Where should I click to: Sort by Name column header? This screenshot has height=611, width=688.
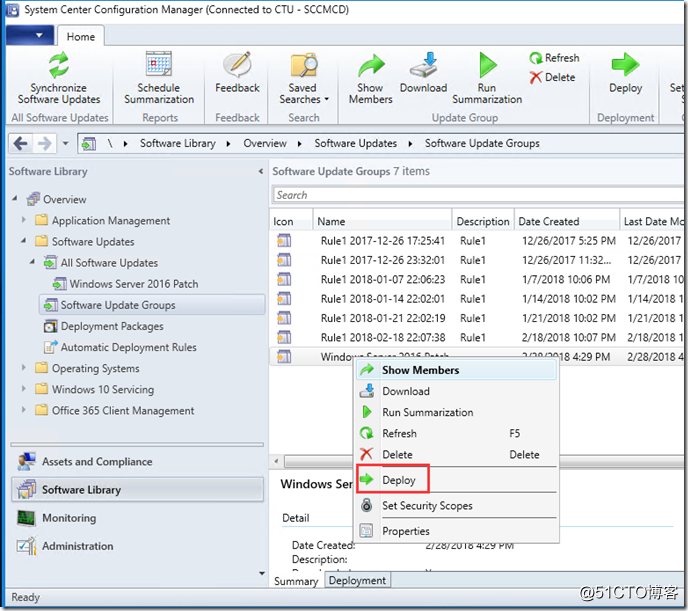pos(382,222)
